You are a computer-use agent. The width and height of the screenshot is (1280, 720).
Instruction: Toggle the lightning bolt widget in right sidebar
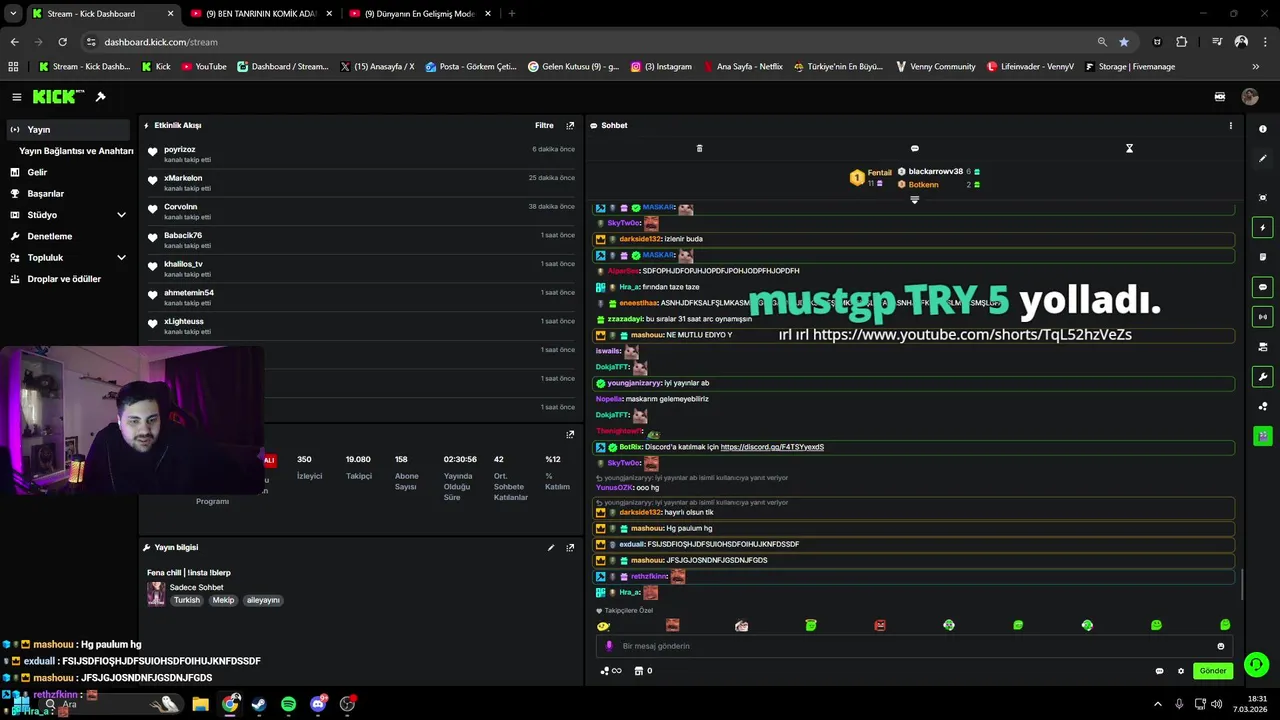point(1263,228)
